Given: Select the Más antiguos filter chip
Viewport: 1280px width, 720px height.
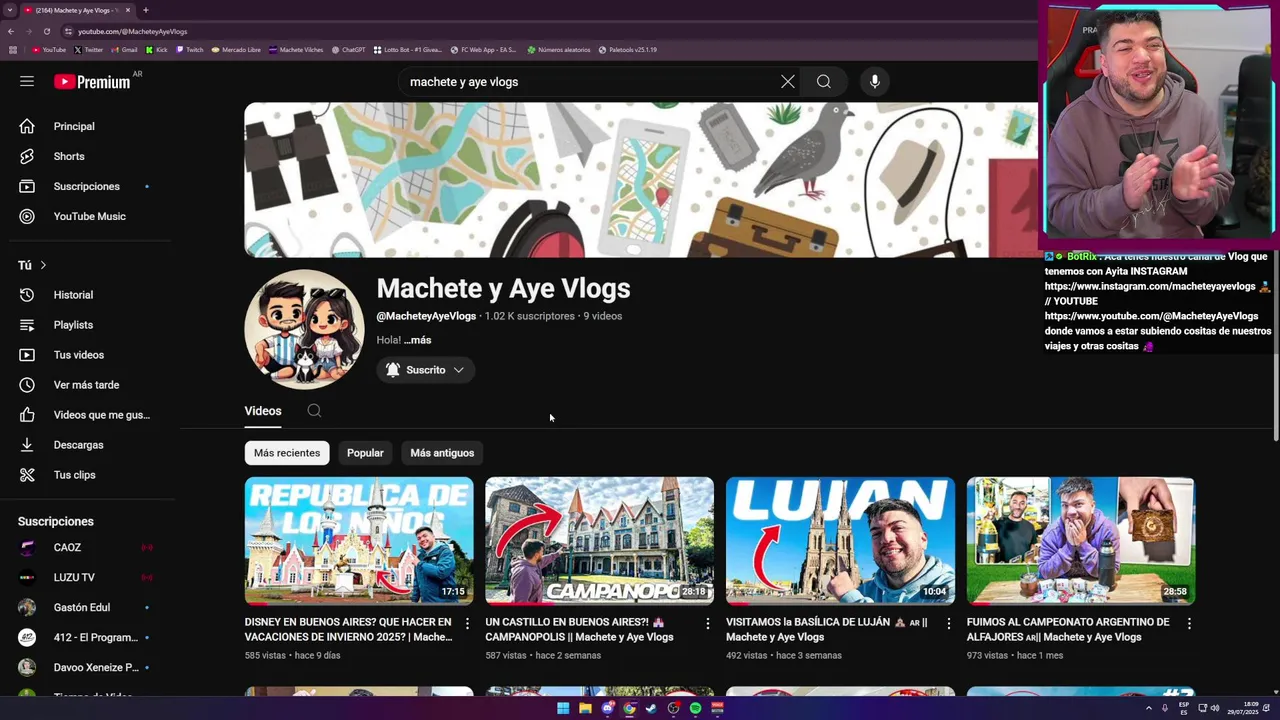Looking at the screenshot, I should (442, 453).
